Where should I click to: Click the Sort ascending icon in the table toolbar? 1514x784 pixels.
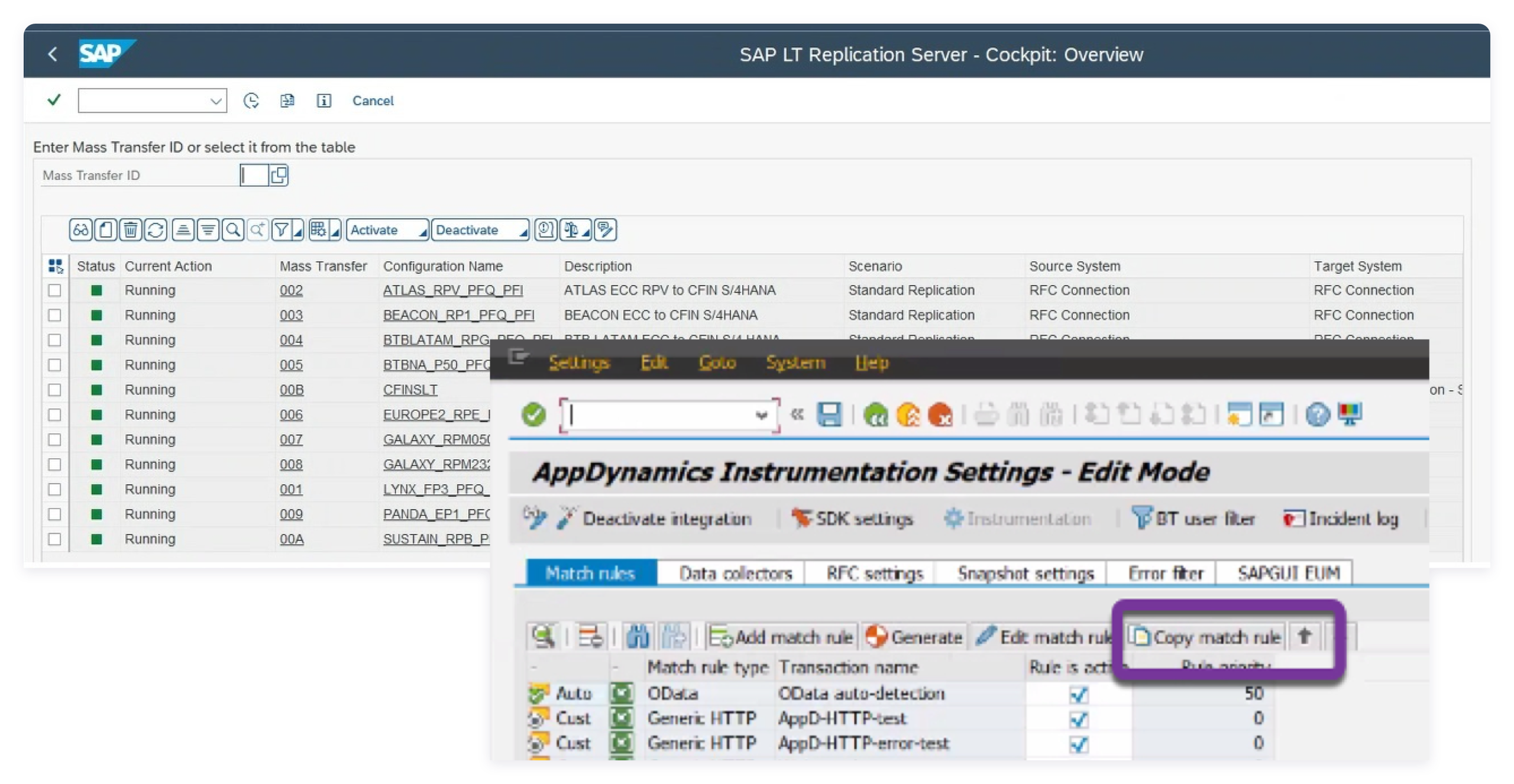click(x=183, y=229)
